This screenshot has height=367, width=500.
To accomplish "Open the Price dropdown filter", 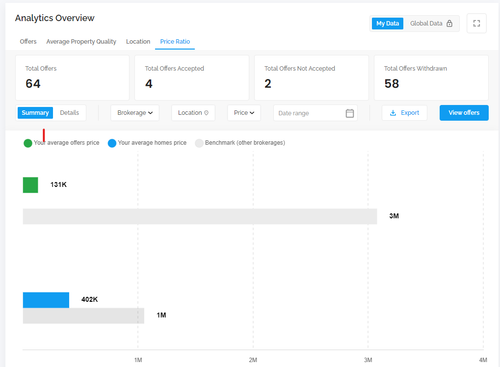I will tap(244, 113).
